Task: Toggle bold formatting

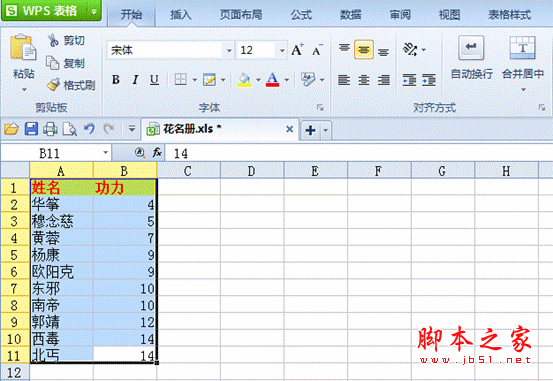Action: coord(116,80)
